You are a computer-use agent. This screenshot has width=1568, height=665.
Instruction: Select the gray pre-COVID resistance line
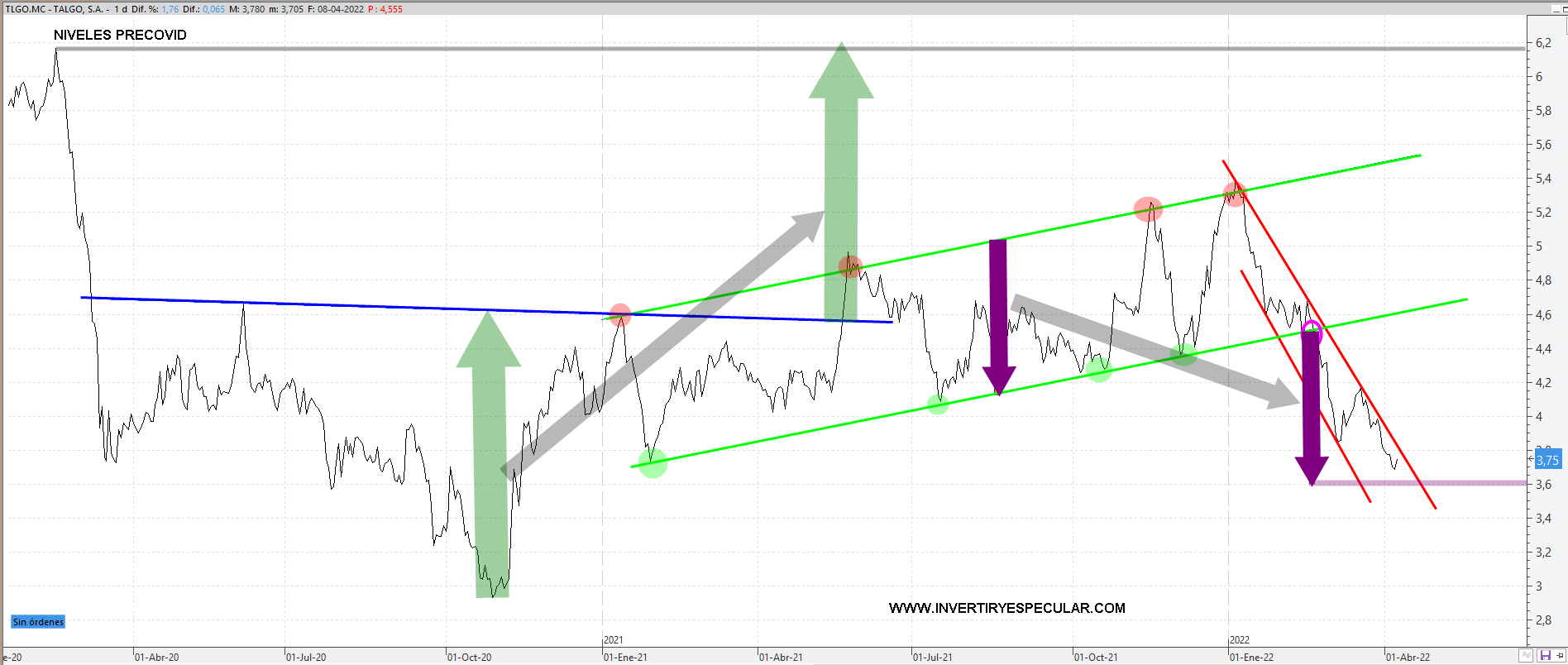tap(744, 49)
